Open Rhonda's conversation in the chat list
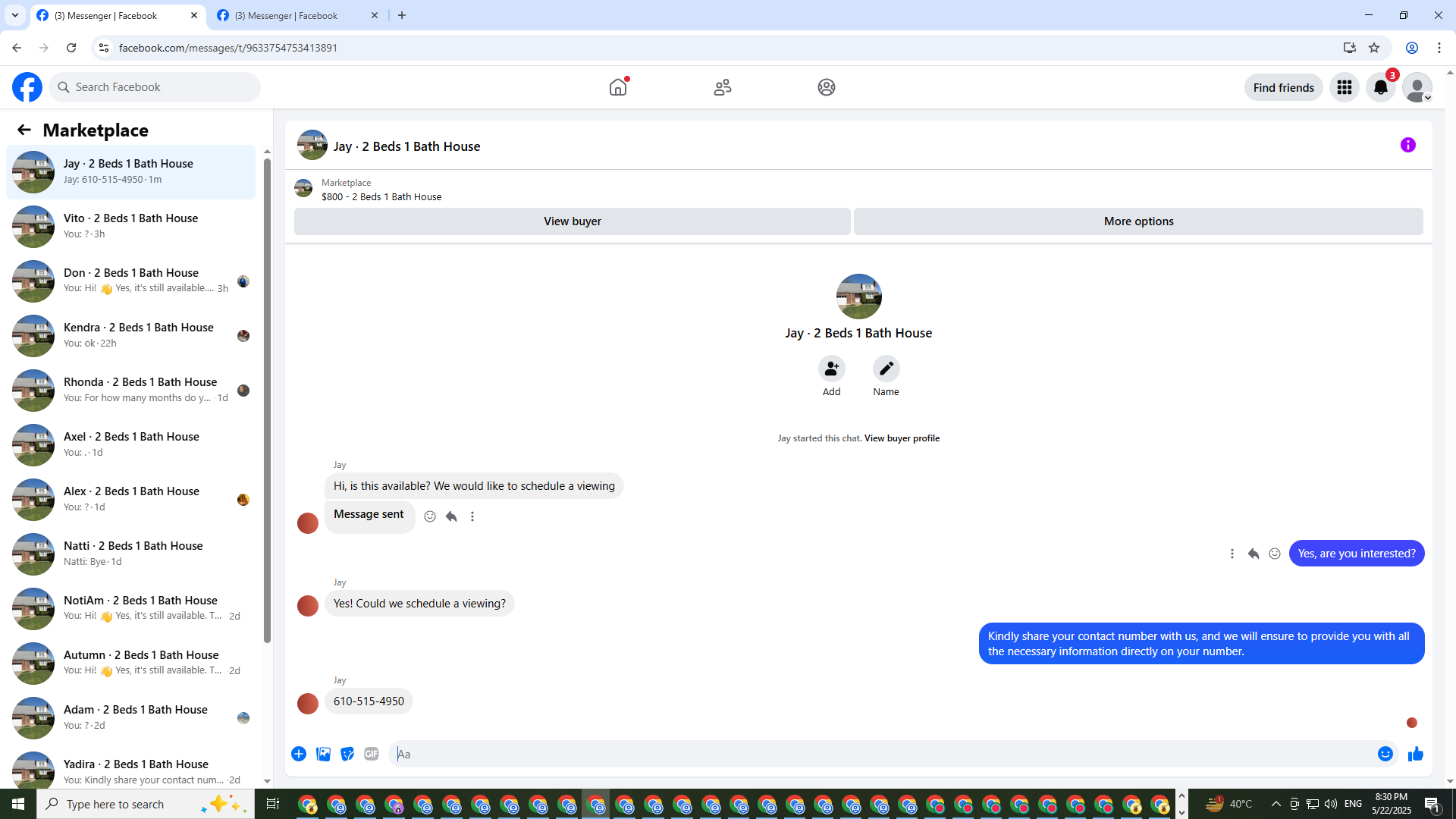Screen dimensions: 1456x819 131,391
